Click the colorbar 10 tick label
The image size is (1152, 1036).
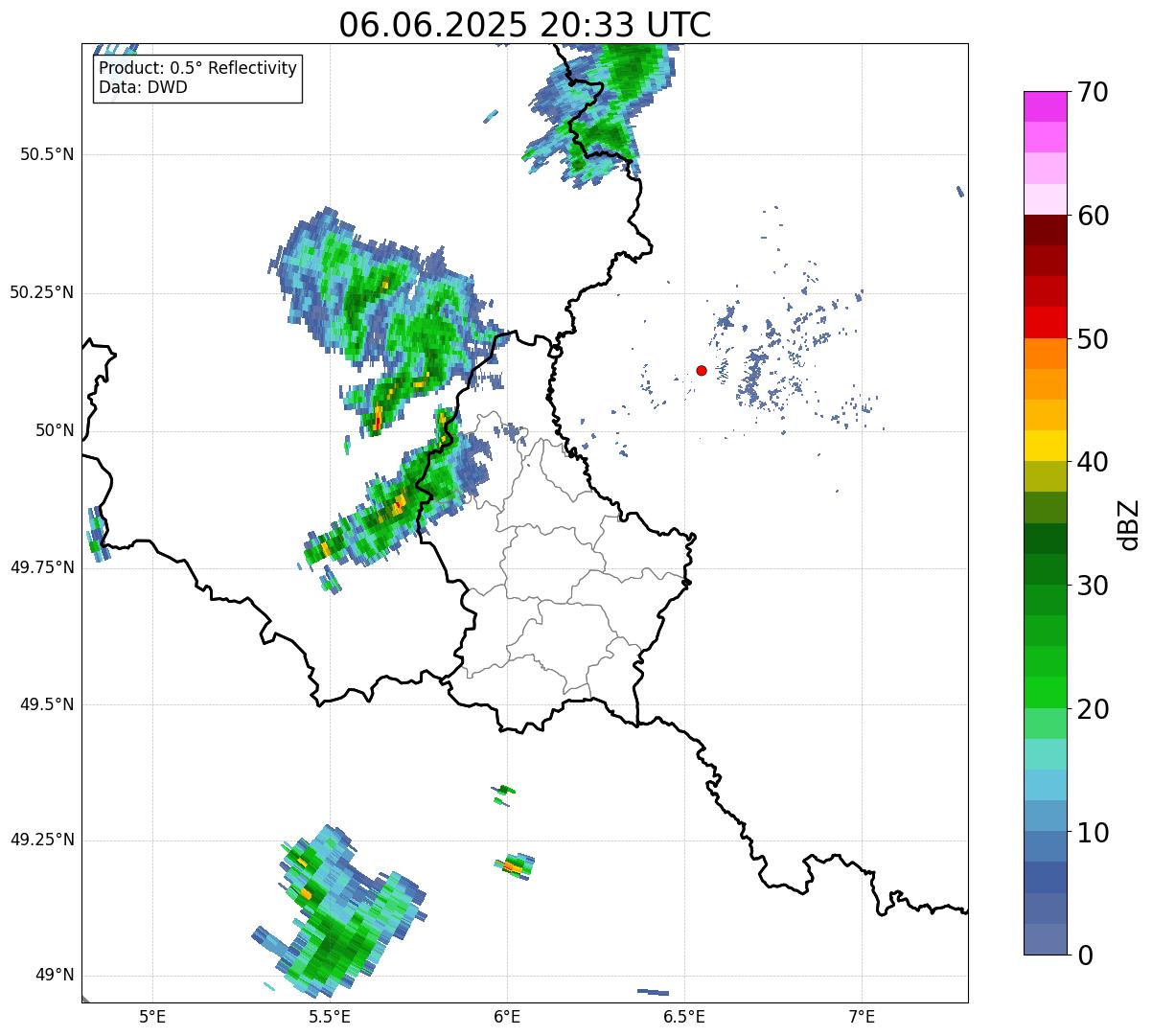(1093, 832)
